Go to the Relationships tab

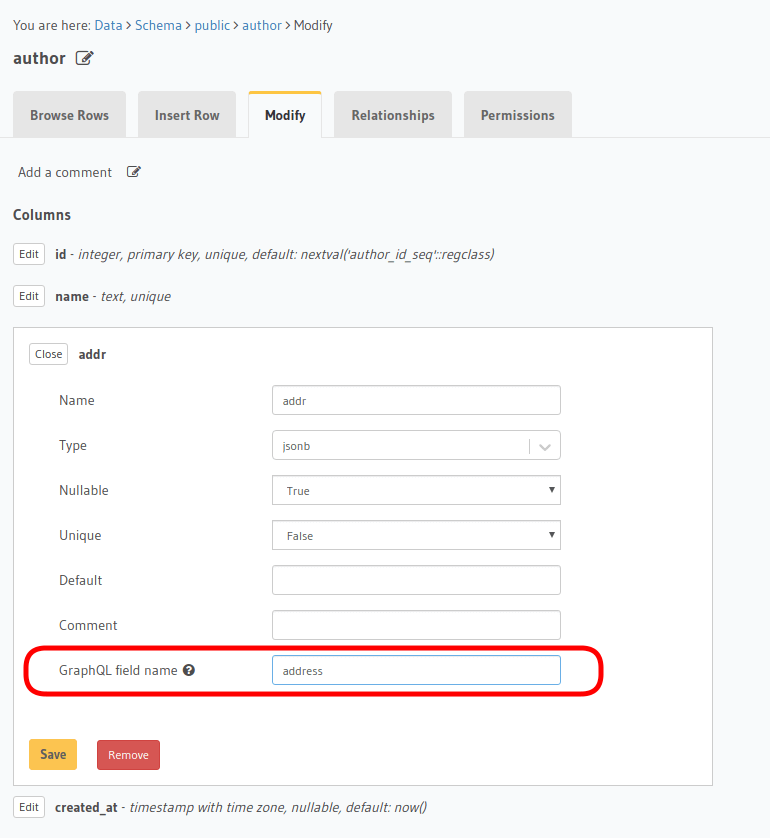coord(392,114)
